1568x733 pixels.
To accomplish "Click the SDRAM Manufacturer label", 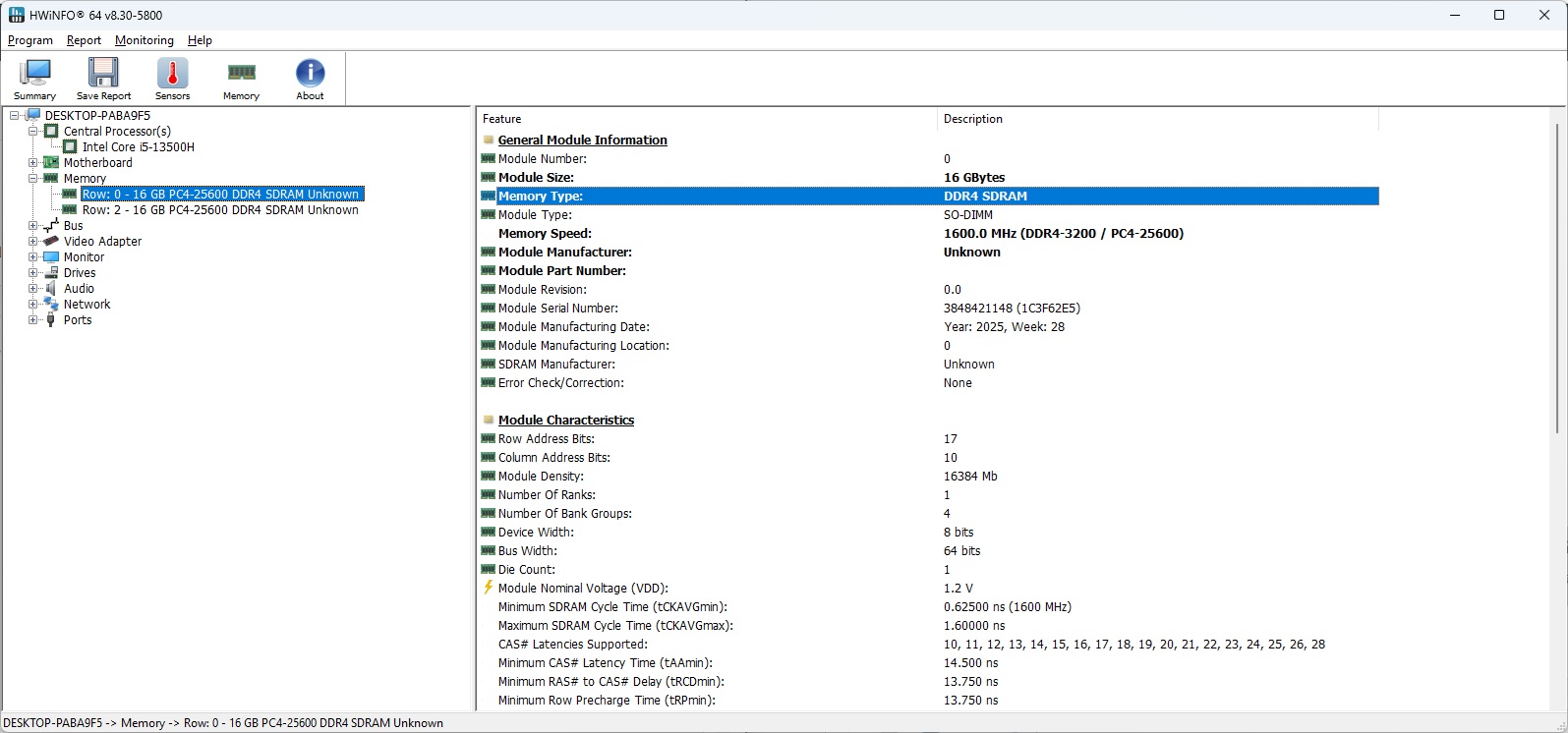I will tap(556, 365).
